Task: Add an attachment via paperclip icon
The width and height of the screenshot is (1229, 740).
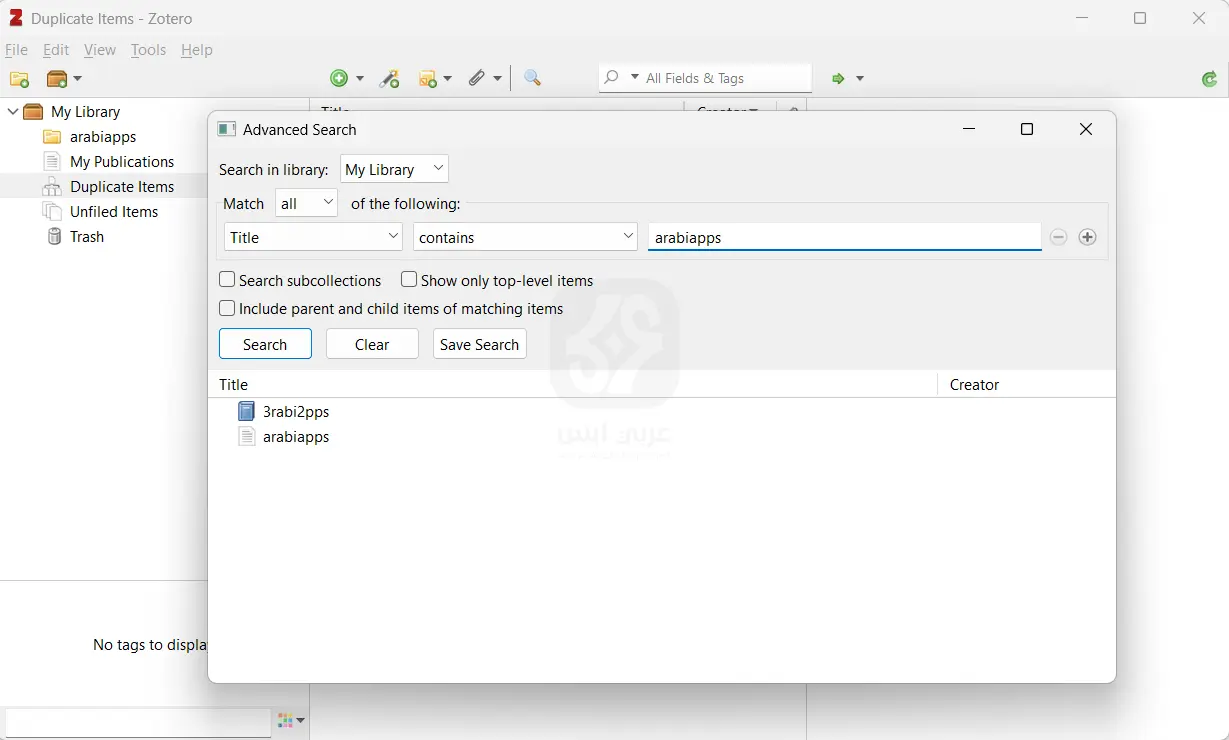Action: 478,77
